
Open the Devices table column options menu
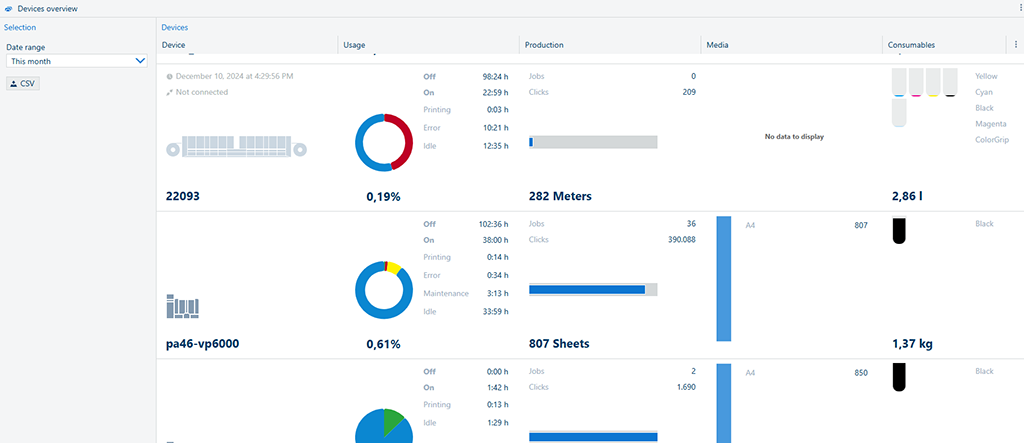pyautogui.click(x=1016, y=45)
